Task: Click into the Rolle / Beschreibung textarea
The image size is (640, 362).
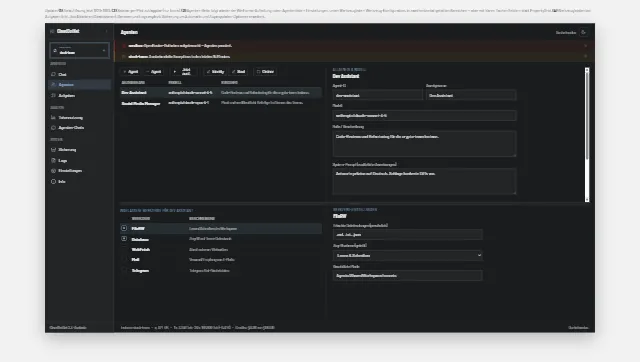Action: point(424,144)
